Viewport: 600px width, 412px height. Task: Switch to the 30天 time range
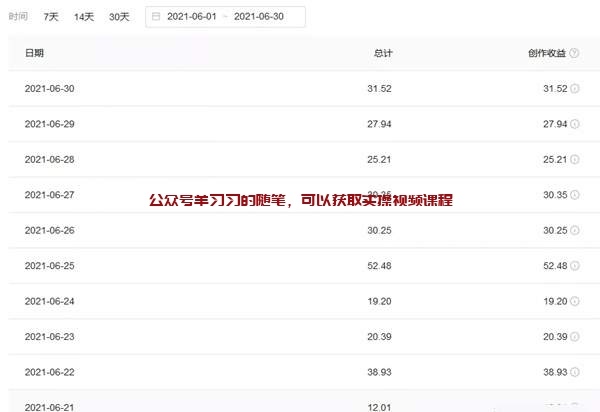tap(119, 17)
